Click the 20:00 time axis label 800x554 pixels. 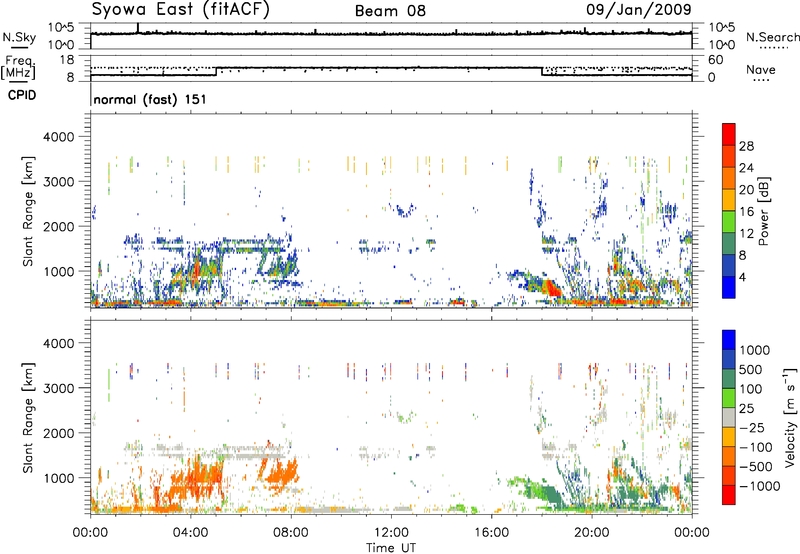591,533
